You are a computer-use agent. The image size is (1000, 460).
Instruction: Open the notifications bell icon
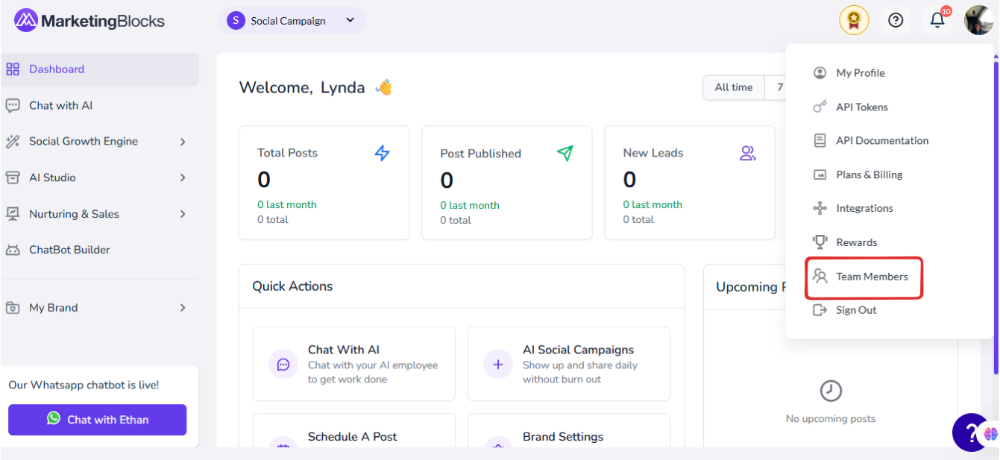(937, 20)
